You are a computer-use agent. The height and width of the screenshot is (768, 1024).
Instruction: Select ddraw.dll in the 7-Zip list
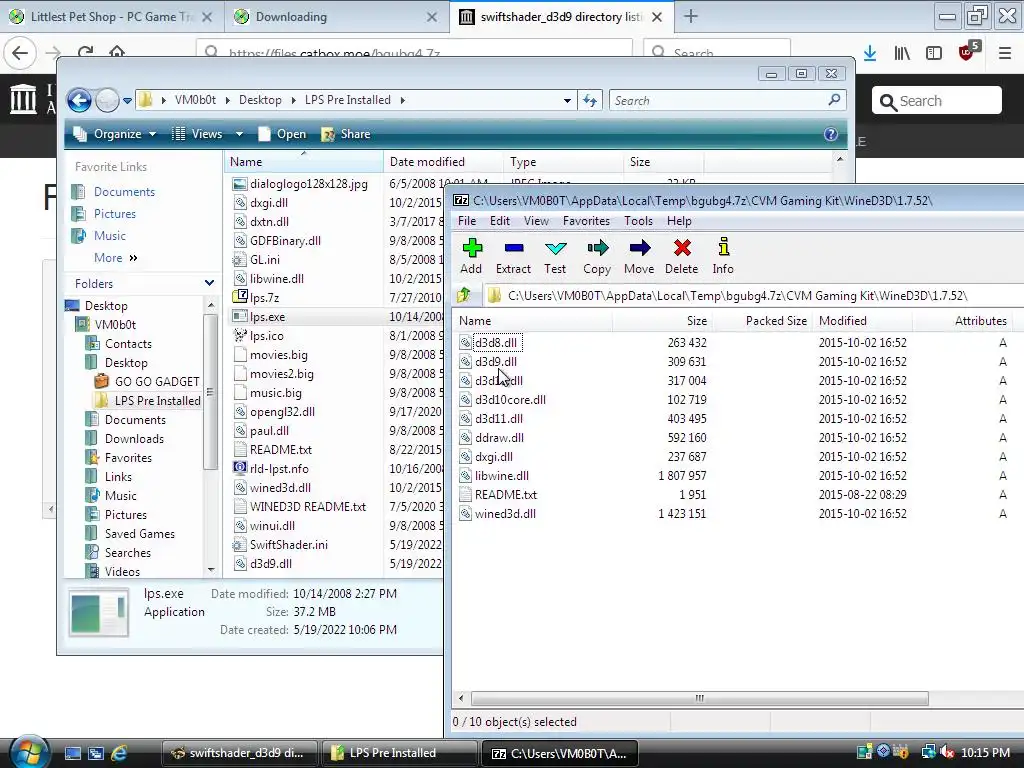click(x=500, y=438)
